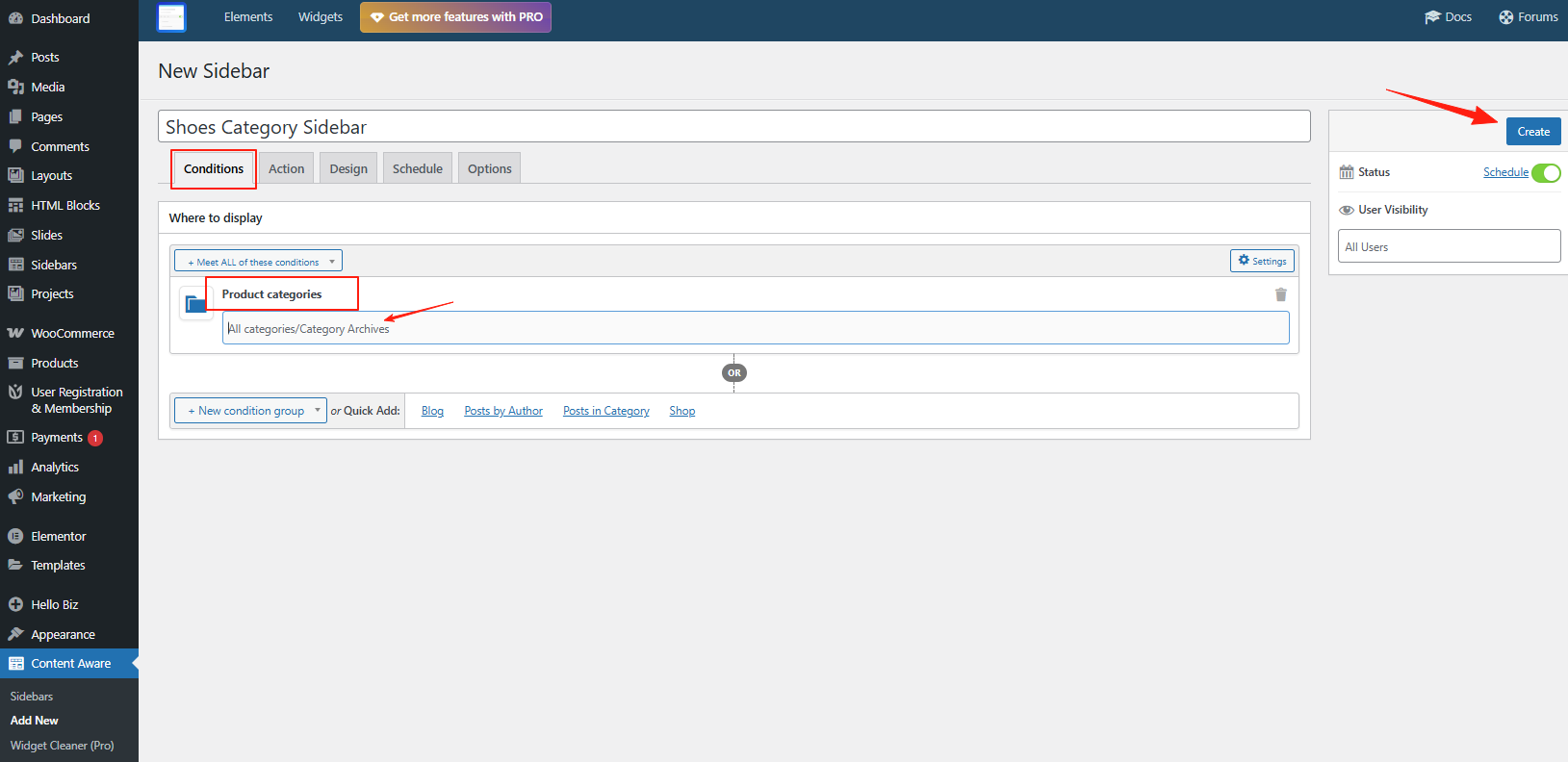
Task: Open the Analytics menu item
Action: [55, 468]
